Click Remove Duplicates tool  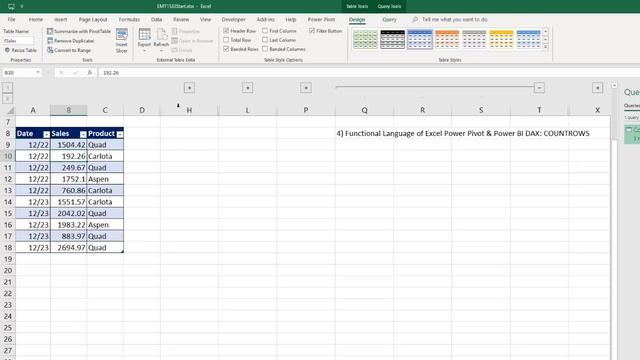tap(71, 41)
